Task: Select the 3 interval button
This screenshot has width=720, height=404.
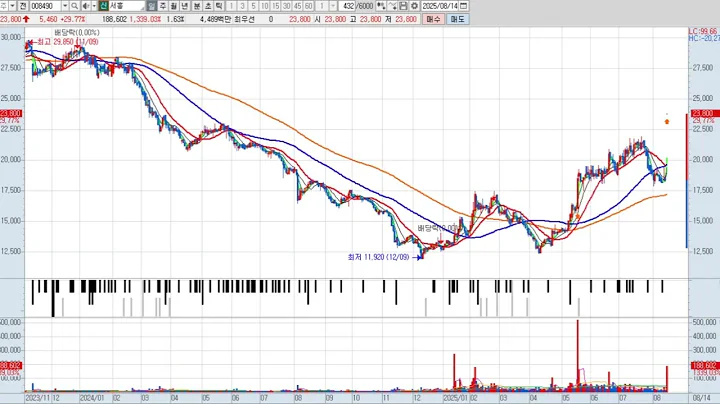Action: tap(242, 6)
